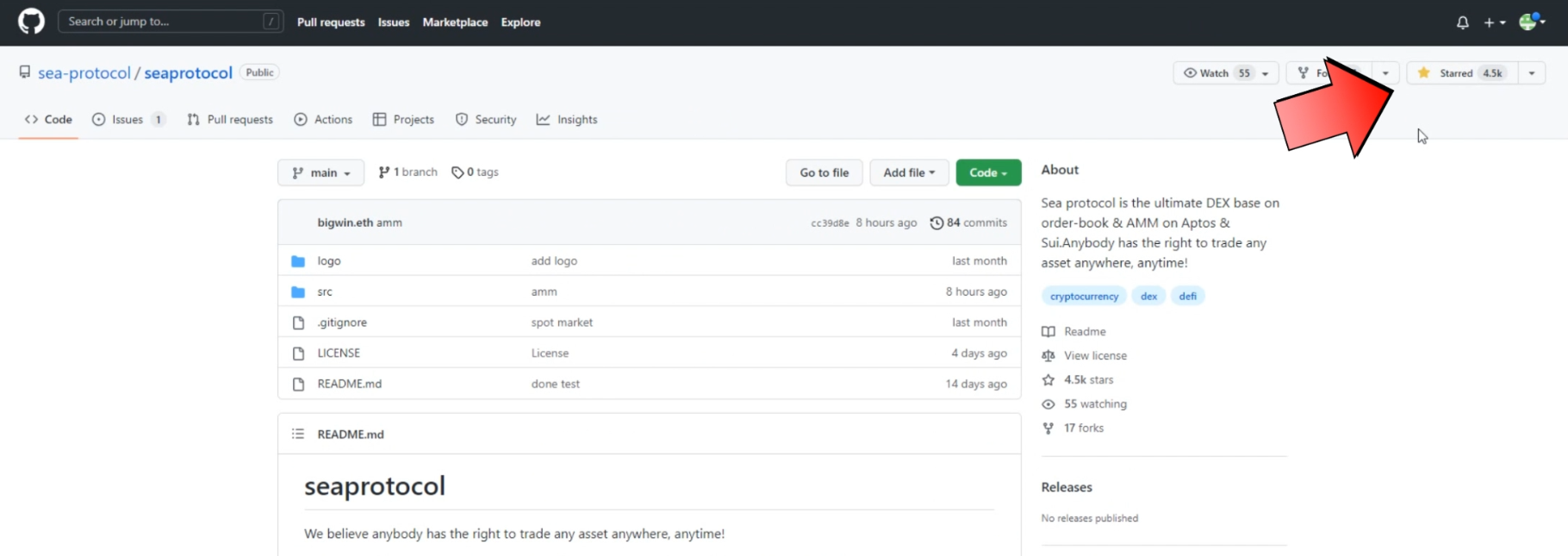Open the notifications bell

point(1462,22)
